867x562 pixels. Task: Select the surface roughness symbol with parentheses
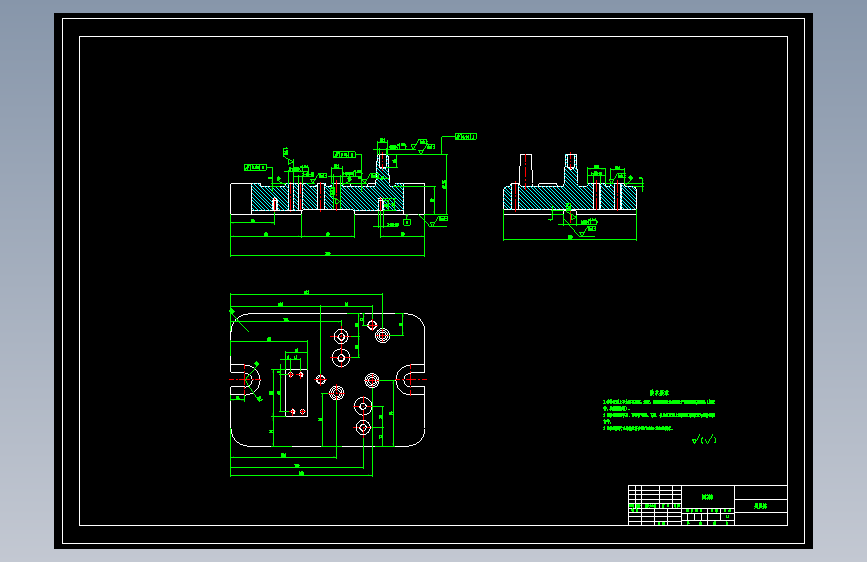[x=704, y=440]
